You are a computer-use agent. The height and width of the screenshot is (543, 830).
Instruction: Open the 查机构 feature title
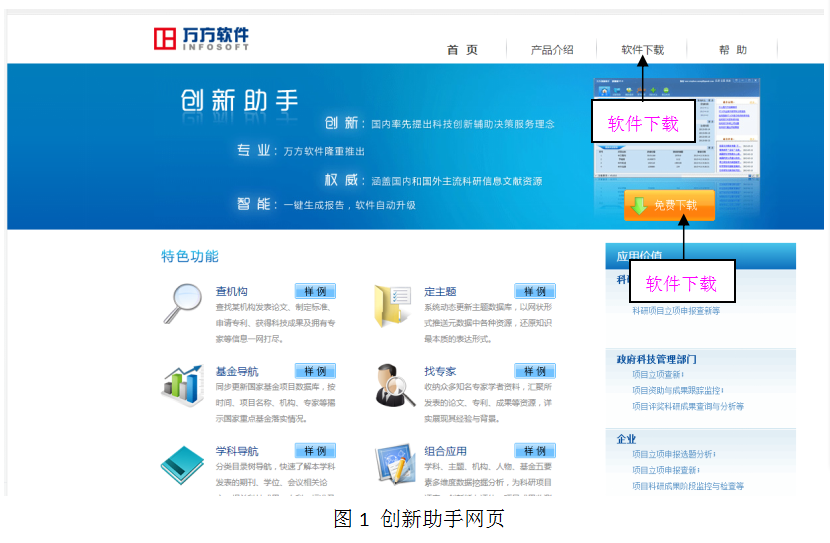[231, 292]
